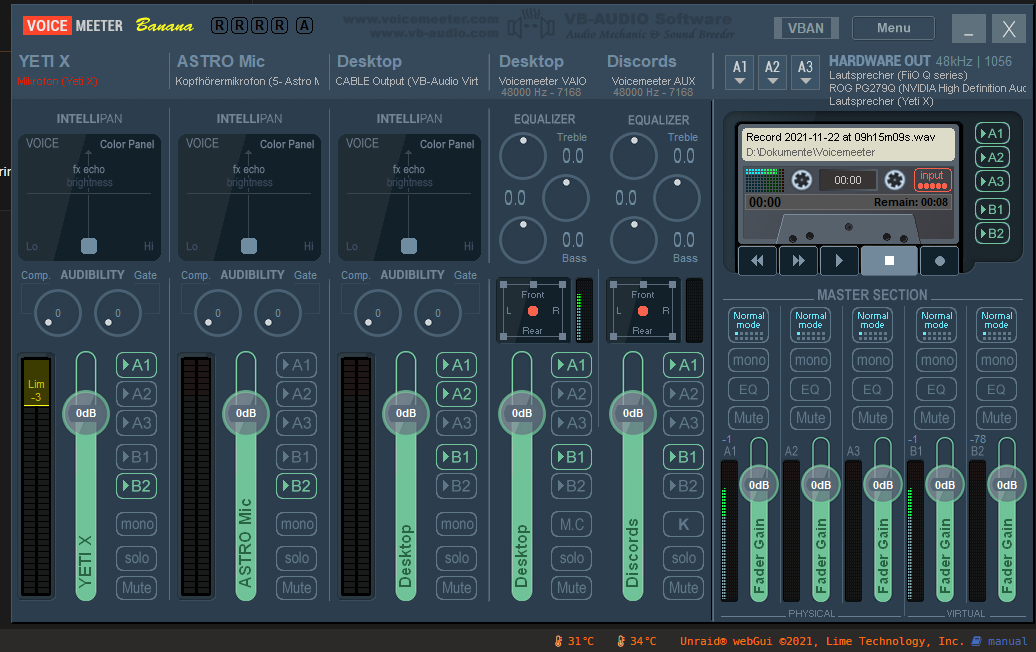Enable A1 routing on ASTRO Mic strip

click(x=297, y=365)
